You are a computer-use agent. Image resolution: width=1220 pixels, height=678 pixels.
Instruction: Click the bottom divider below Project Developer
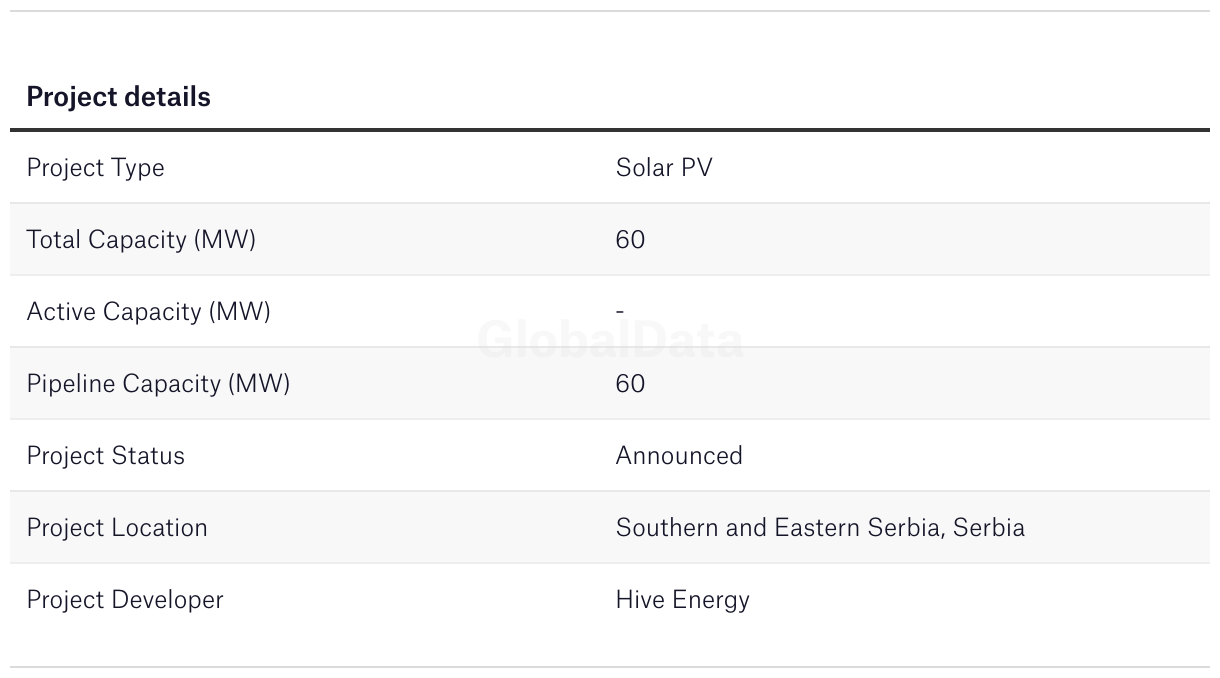point(610,667)
